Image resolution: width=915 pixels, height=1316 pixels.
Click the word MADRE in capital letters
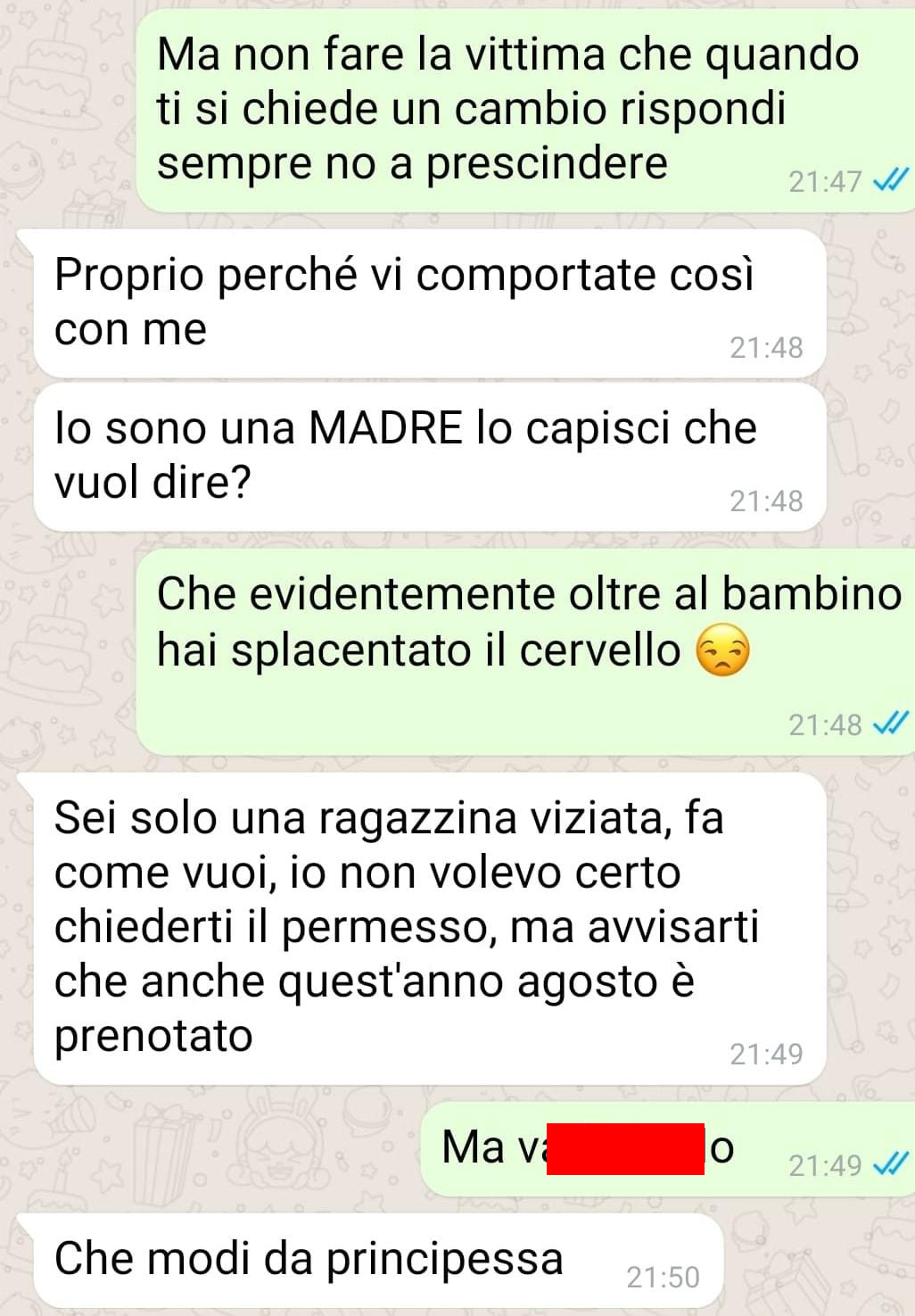click(x=385, y=428)
